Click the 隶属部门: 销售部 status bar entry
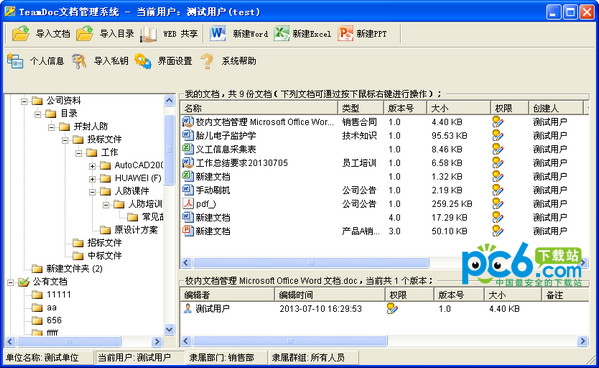Screen dimensions: 599x368 pos(222,358)
